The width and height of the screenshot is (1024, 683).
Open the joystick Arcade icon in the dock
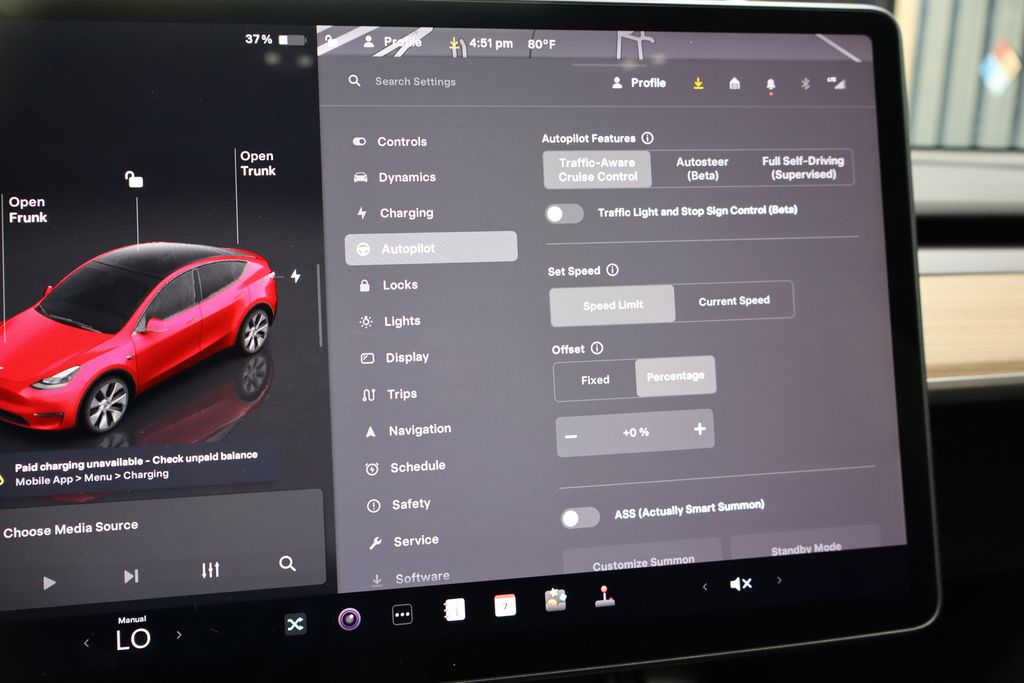click(x=604, y=597)
